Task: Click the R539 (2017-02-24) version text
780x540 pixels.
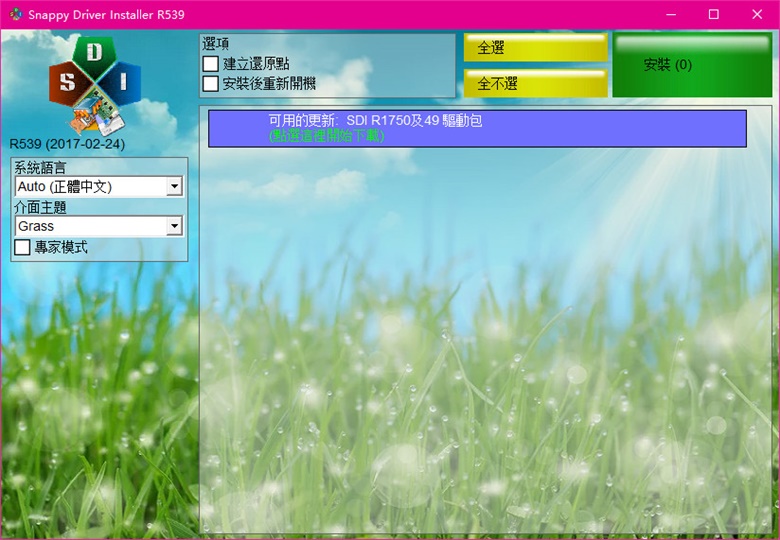Action: (68, 144)
